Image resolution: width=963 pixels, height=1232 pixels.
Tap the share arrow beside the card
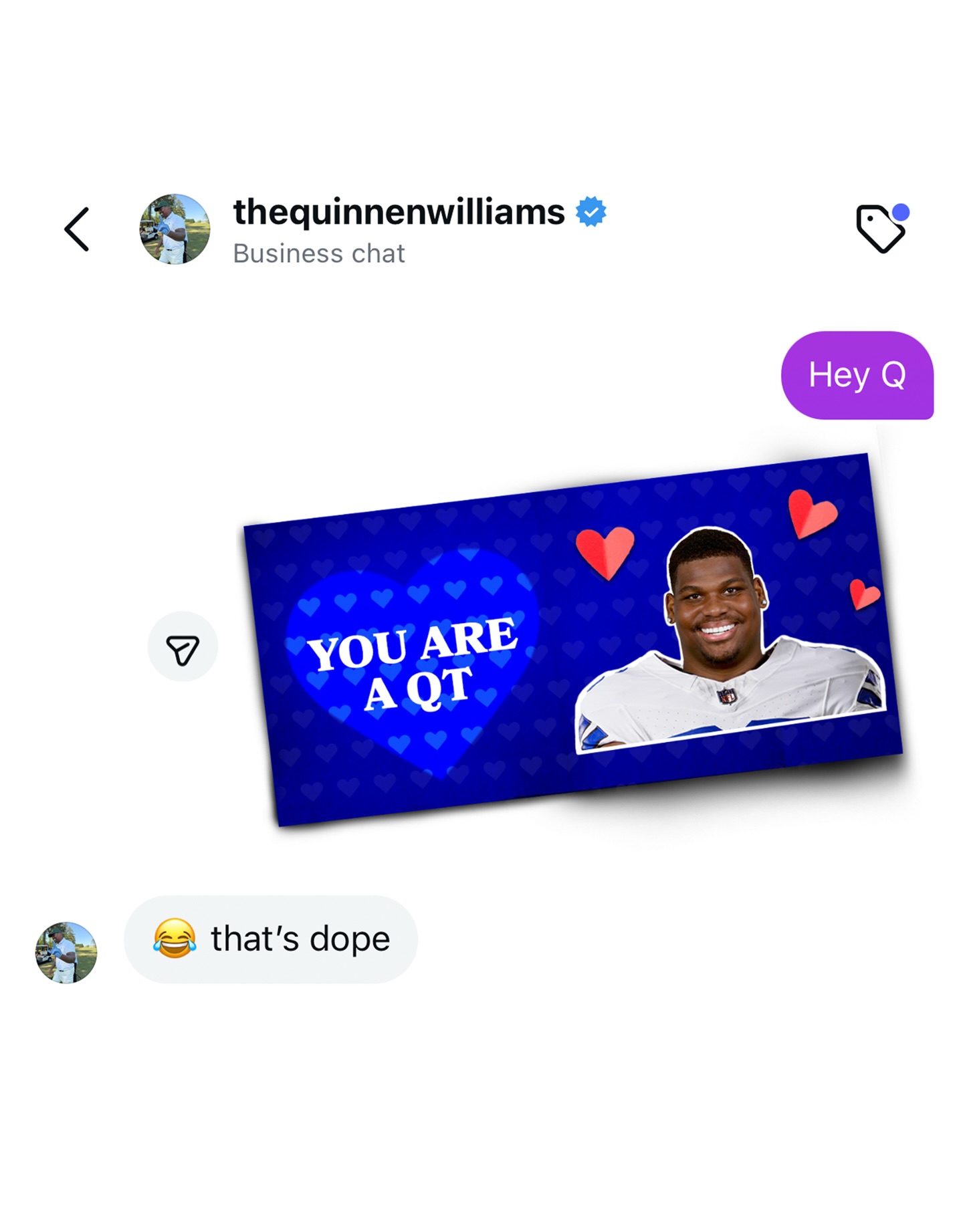tap(183, 647)
